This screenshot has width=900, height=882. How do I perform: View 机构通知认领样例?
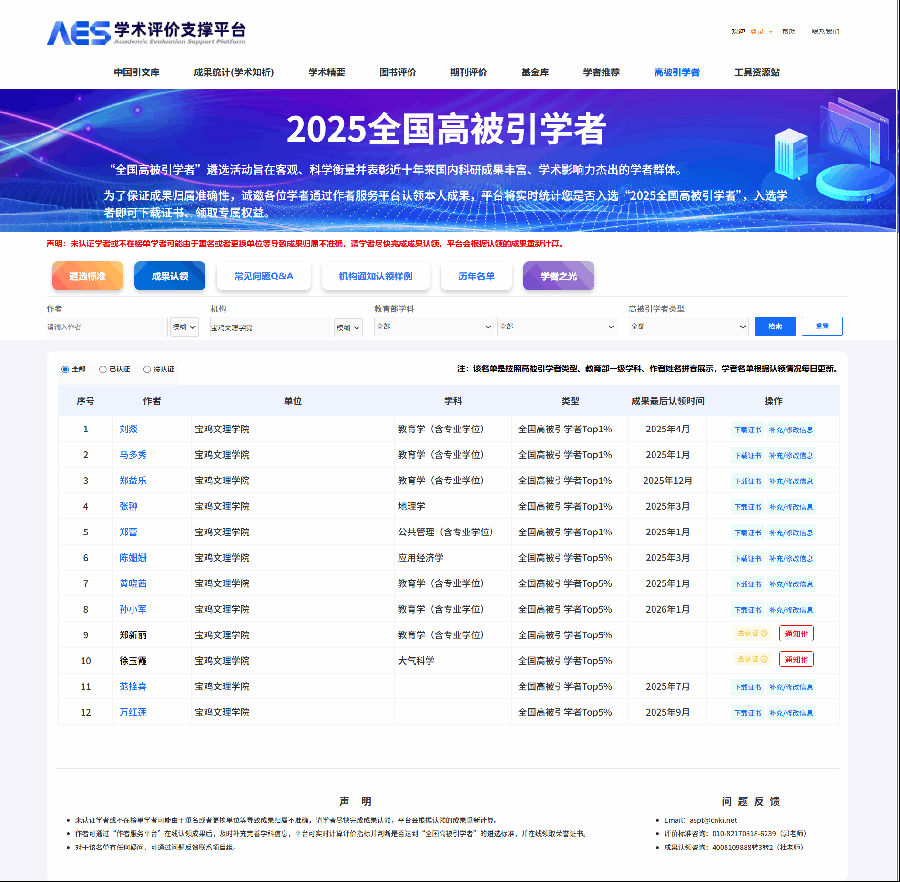[378, 276]
